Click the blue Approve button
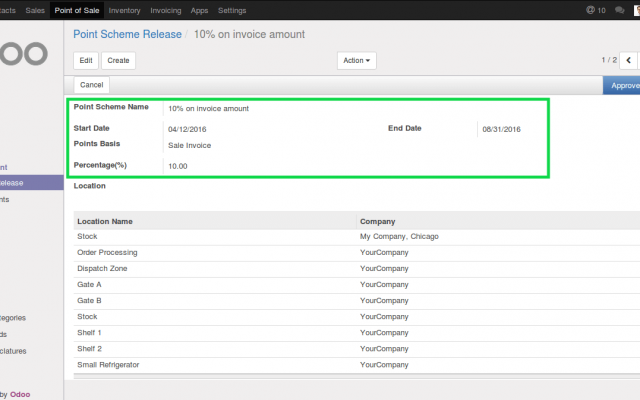This screenshot has width=640, height=400. (x=624, y=85)
